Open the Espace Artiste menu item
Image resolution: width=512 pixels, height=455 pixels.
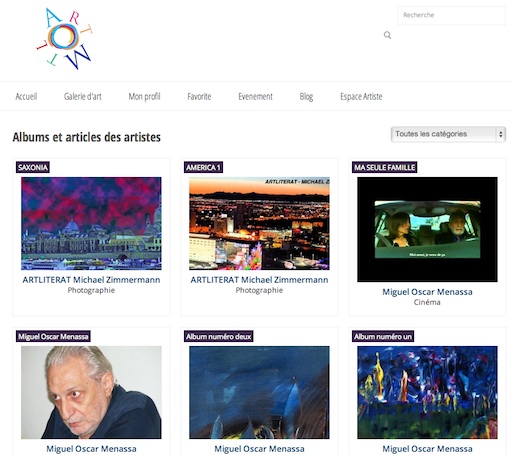[x=361, y=97]
